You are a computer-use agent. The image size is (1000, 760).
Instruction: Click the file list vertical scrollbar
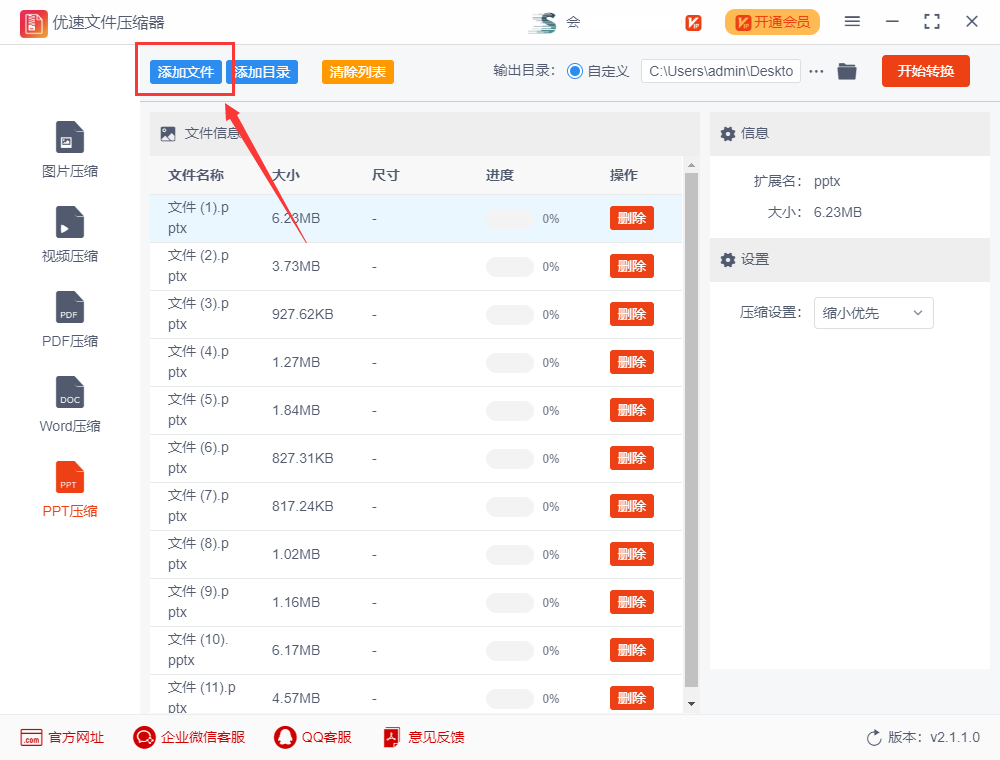691,430
